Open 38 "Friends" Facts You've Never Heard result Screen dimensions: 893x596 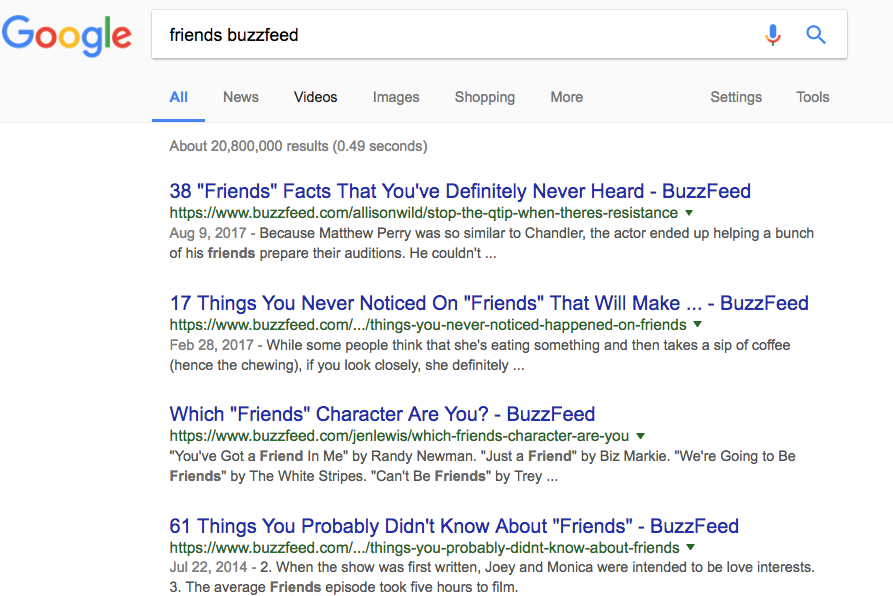point(460,191)
